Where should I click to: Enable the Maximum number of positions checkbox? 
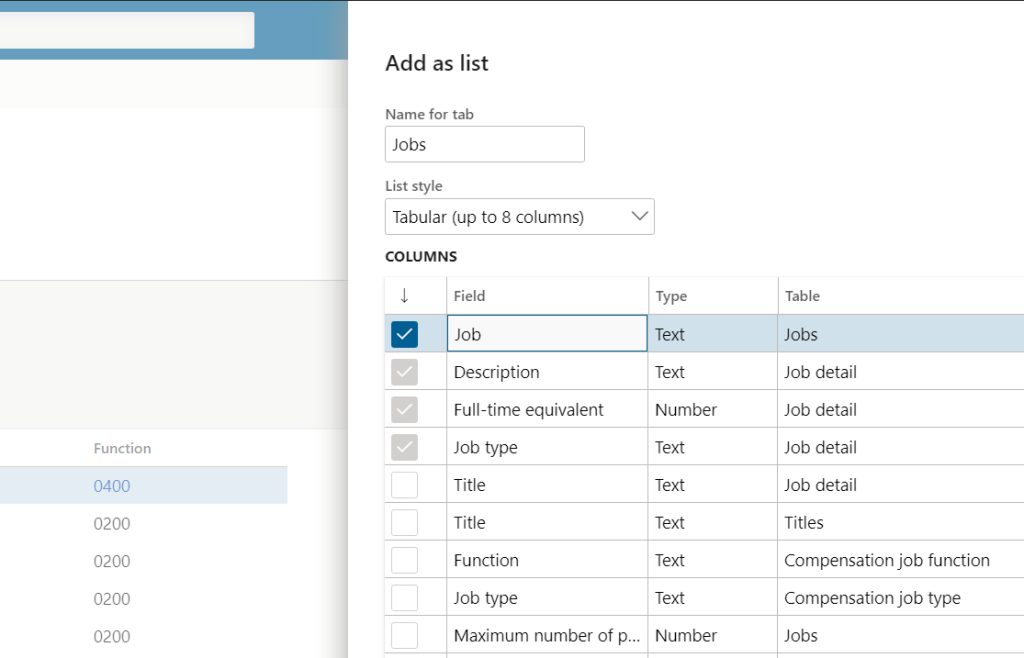pos(404,636)
